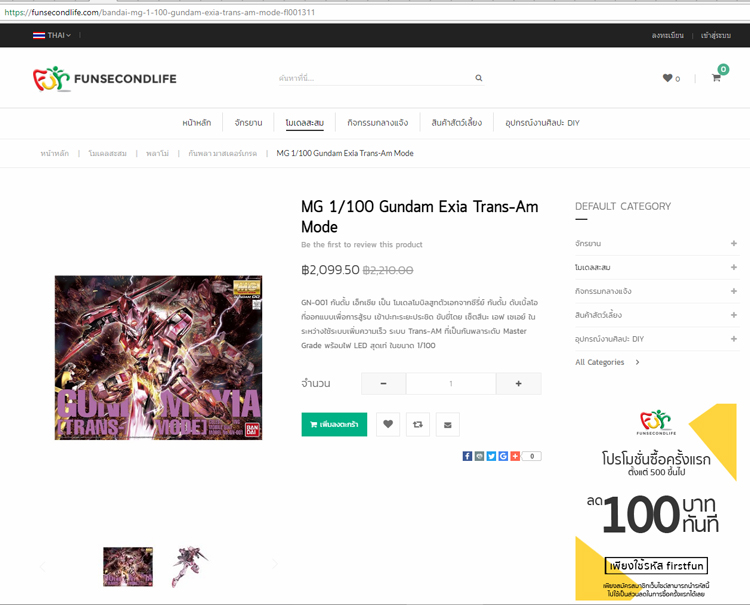Increase quantity with plus button
Viewport: 750px width, 605px height.
click(x=518, y=384)
